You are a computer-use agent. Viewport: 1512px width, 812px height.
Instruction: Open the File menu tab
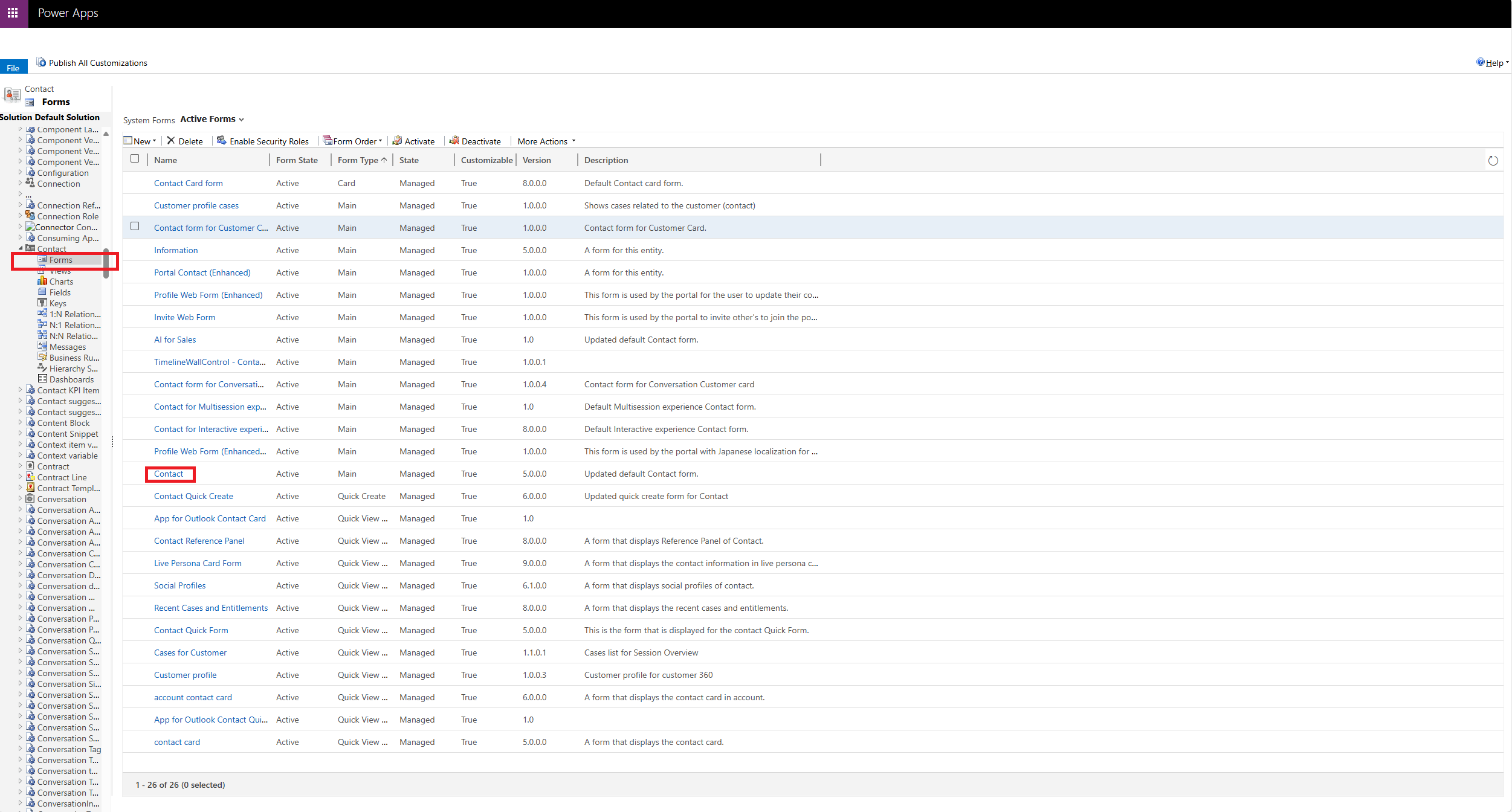tap(13, 68)
